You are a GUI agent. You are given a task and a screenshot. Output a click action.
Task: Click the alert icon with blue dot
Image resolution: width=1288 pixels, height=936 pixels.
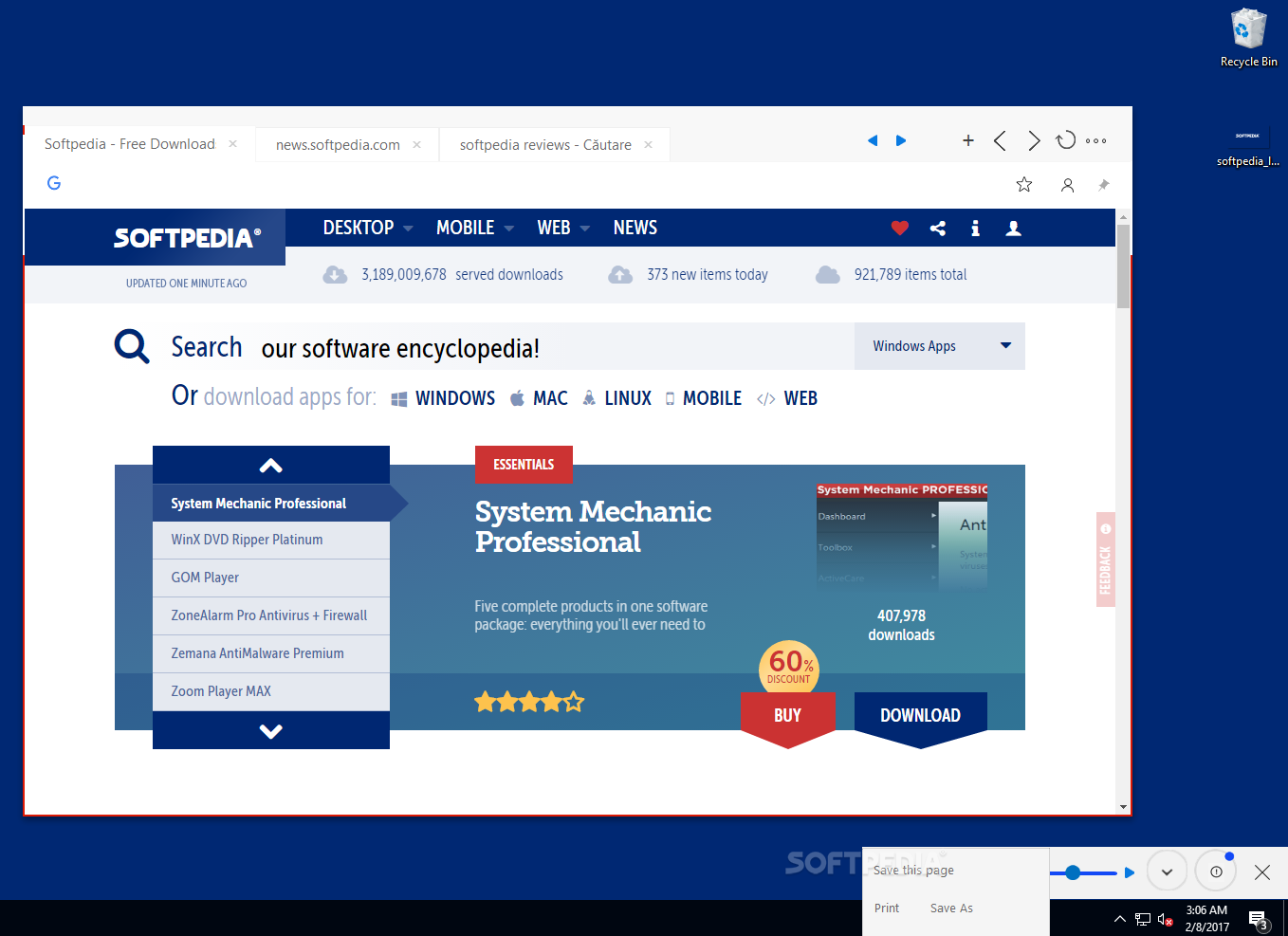click(x=1216, y=872)
